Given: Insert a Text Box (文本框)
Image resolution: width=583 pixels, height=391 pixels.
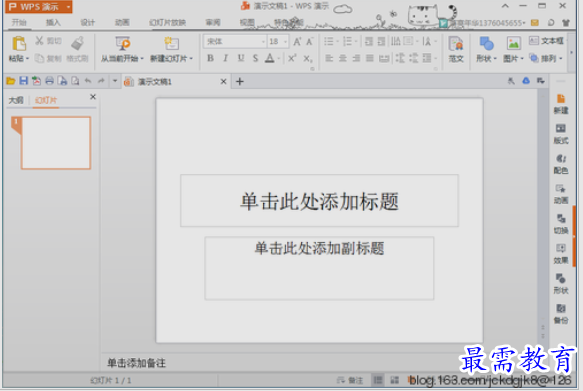Looking at the screenshot, I should tap(546, 41).
